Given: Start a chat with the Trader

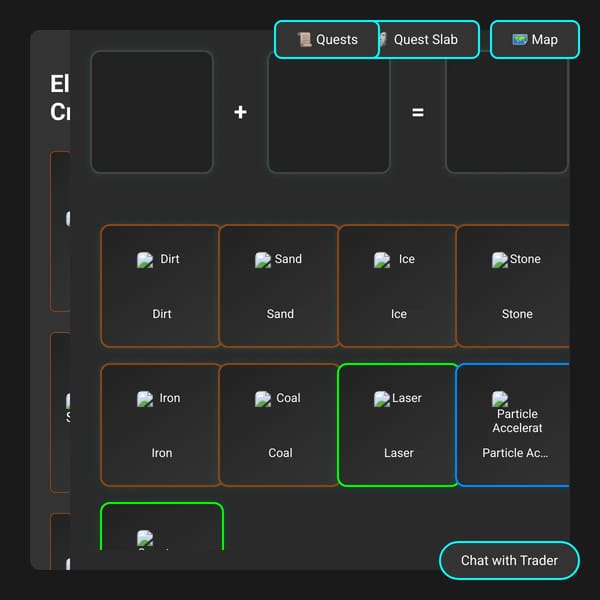Looking at the screenshot, I should (x=509, y=560).
